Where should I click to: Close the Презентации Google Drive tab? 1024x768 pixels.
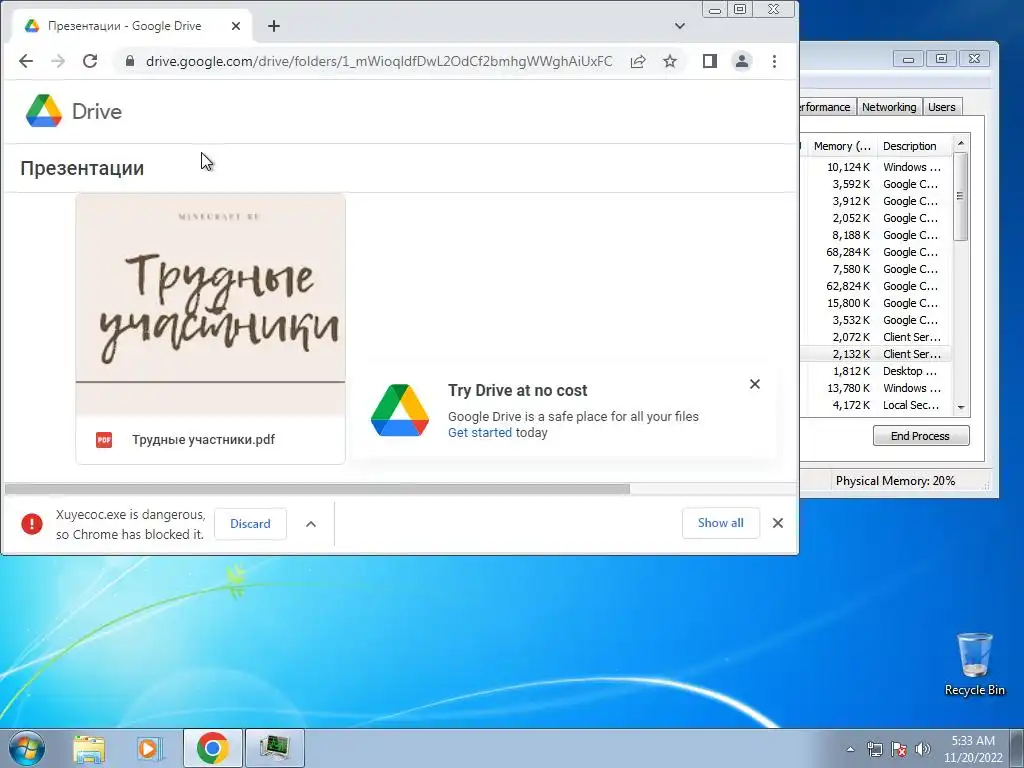click(x=236, y=26)
